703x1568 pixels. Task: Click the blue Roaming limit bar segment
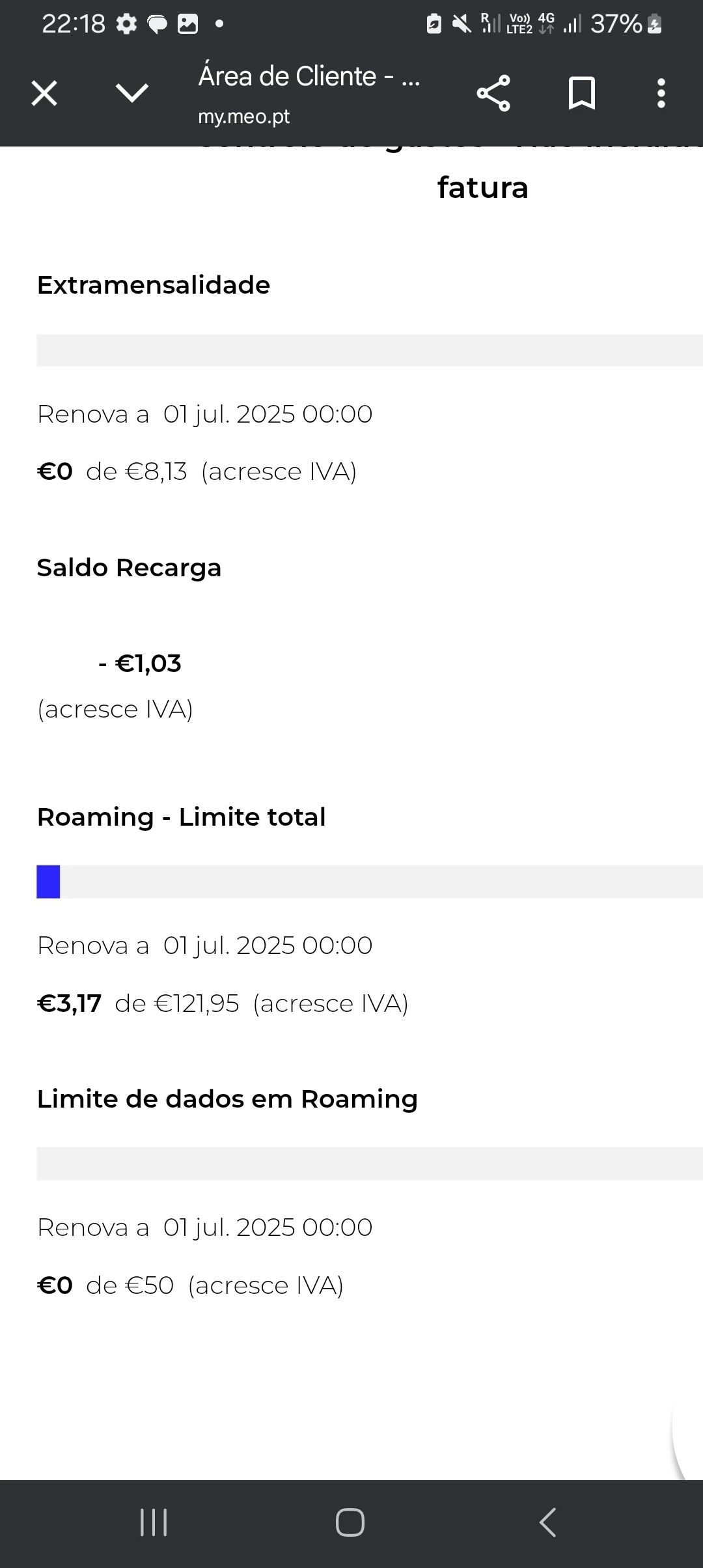point(48,882)
